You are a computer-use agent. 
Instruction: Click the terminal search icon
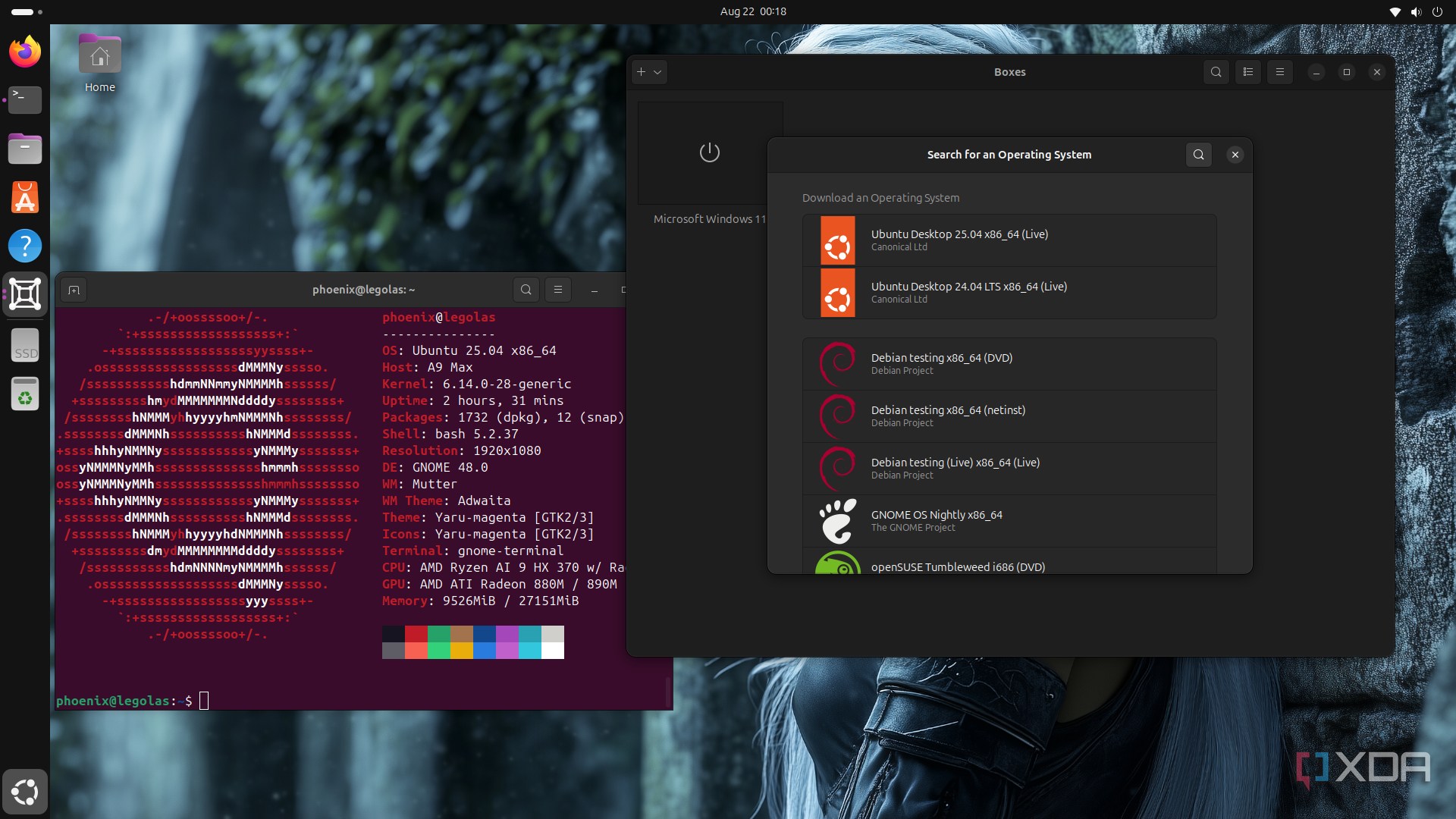coord(526,290)
